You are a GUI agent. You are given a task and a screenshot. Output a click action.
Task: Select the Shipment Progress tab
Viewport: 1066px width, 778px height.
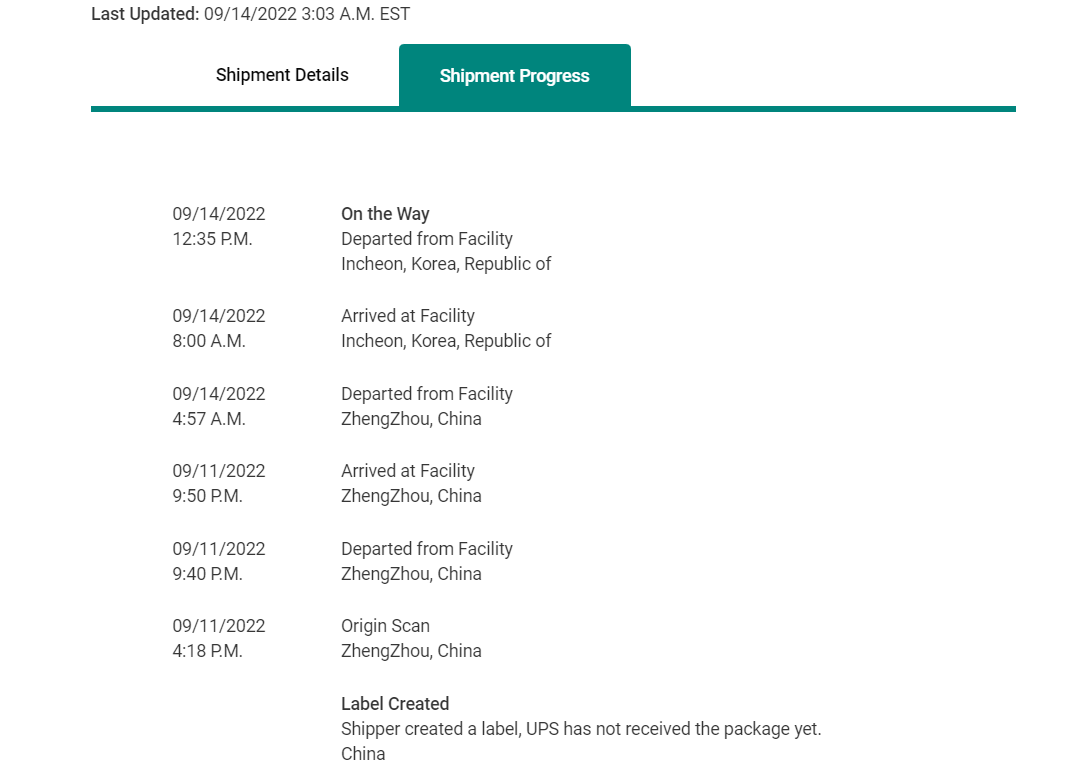[x=514, y=76]
